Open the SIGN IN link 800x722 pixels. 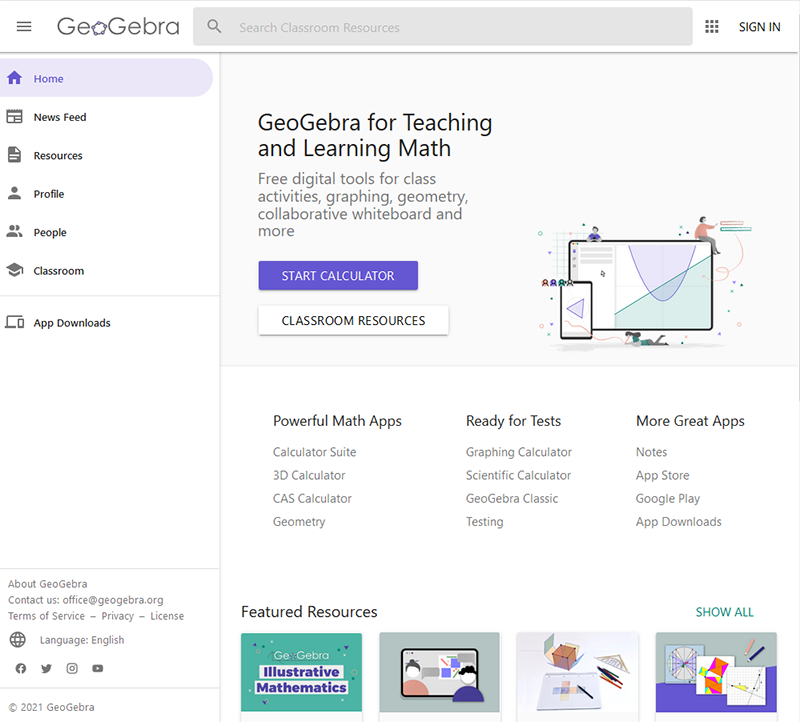point(759,26)
